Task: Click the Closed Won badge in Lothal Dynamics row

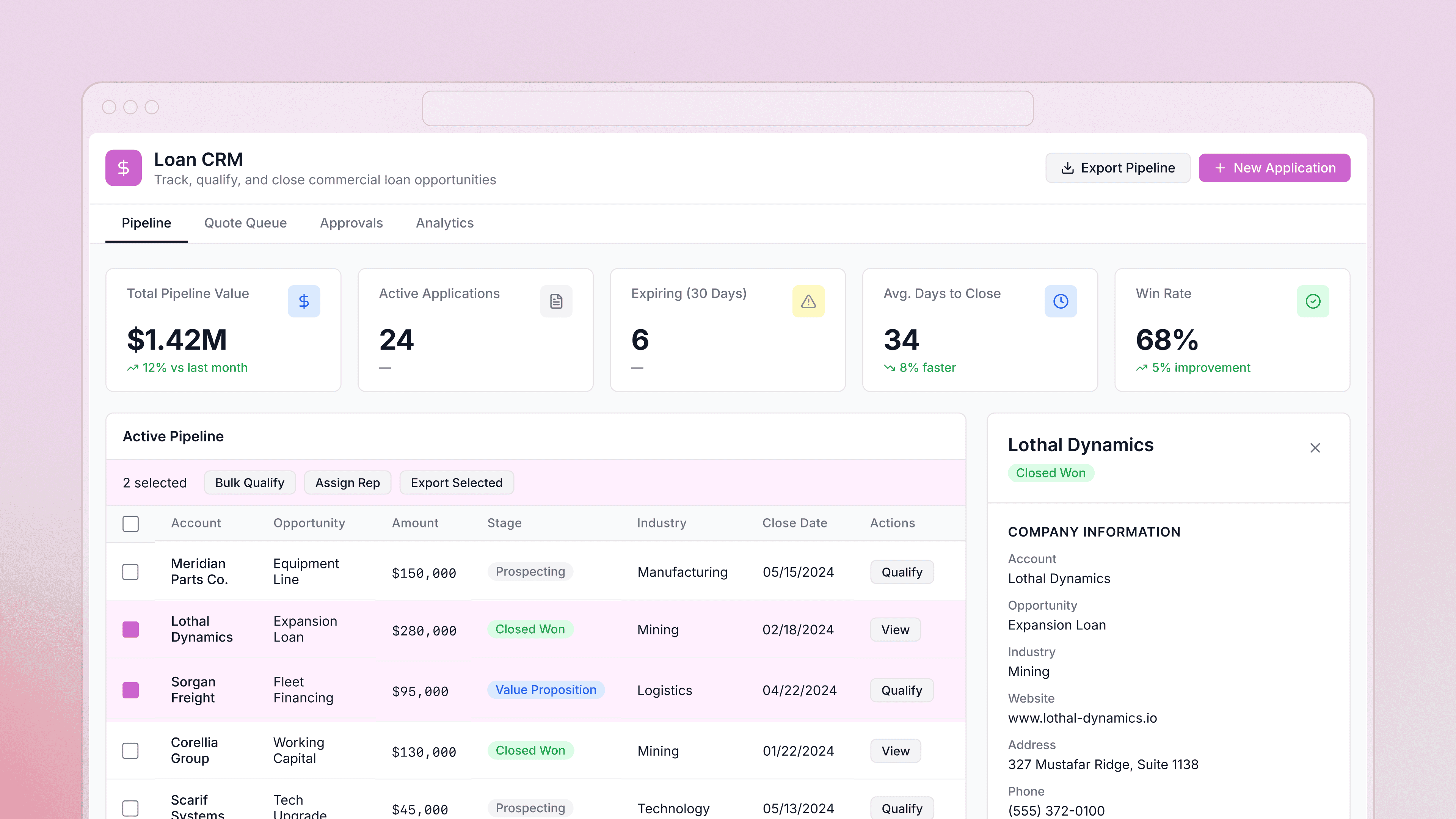Action: [530, 629]
